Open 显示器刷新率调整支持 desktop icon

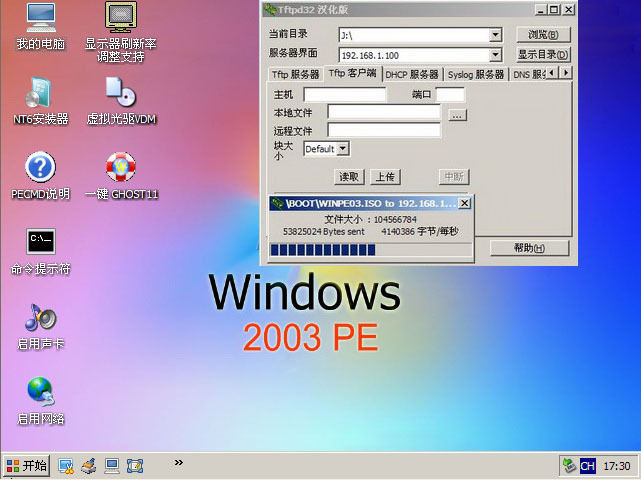tap(121, 32)
